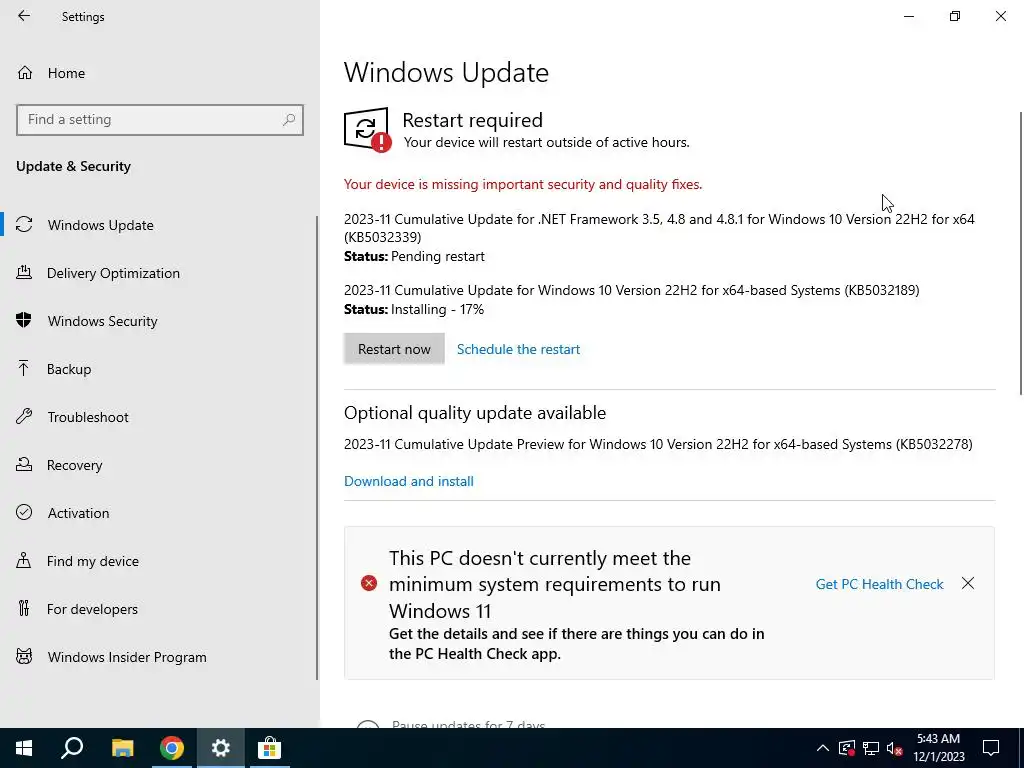Screen dimensions: 1024x768
Task: Click the sidebar vertical scrollbar
Action: click(x=317, y=448)
